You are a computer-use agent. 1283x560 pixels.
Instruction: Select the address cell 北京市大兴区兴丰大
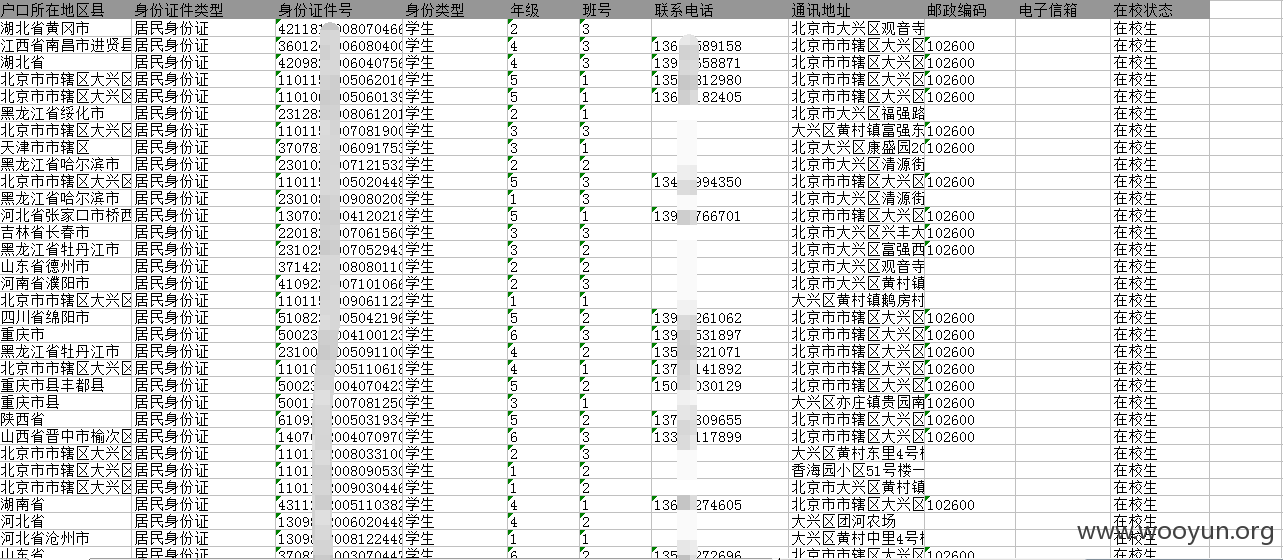[856, 233]
